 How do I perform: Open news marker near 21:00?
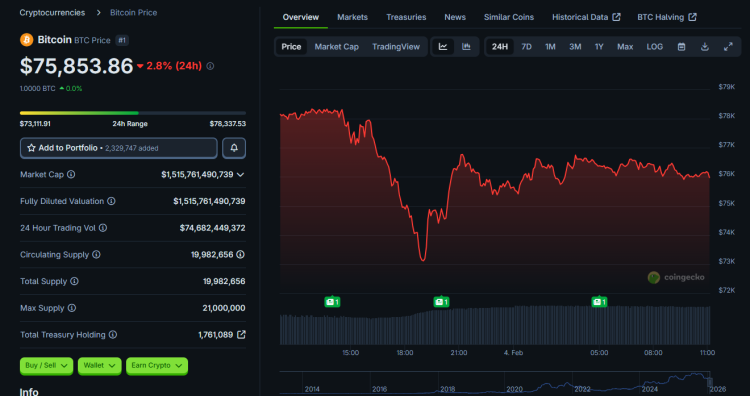[x=441, y=302]
